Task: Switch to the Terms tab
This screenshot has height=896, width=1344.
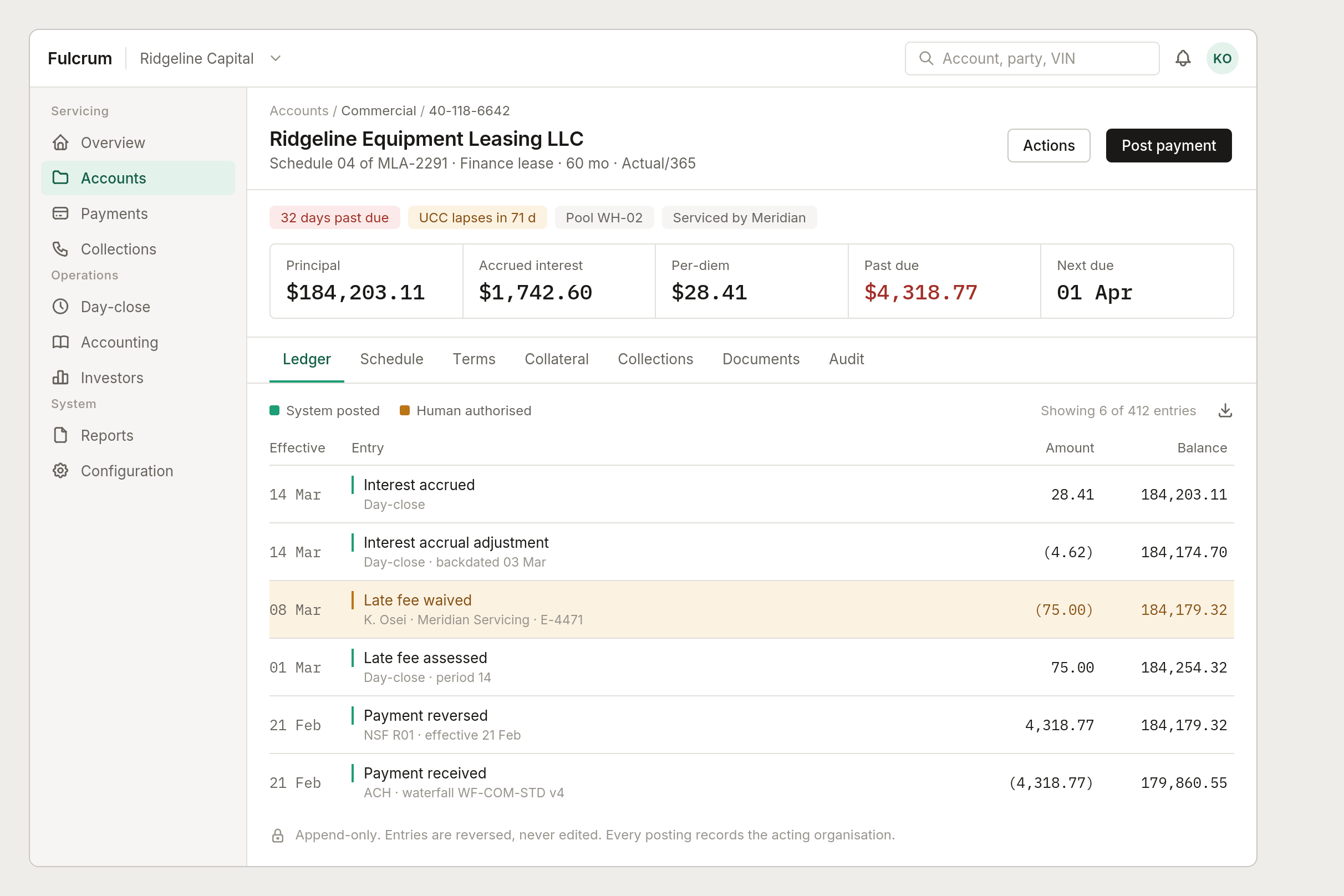Action: [474, 359]
